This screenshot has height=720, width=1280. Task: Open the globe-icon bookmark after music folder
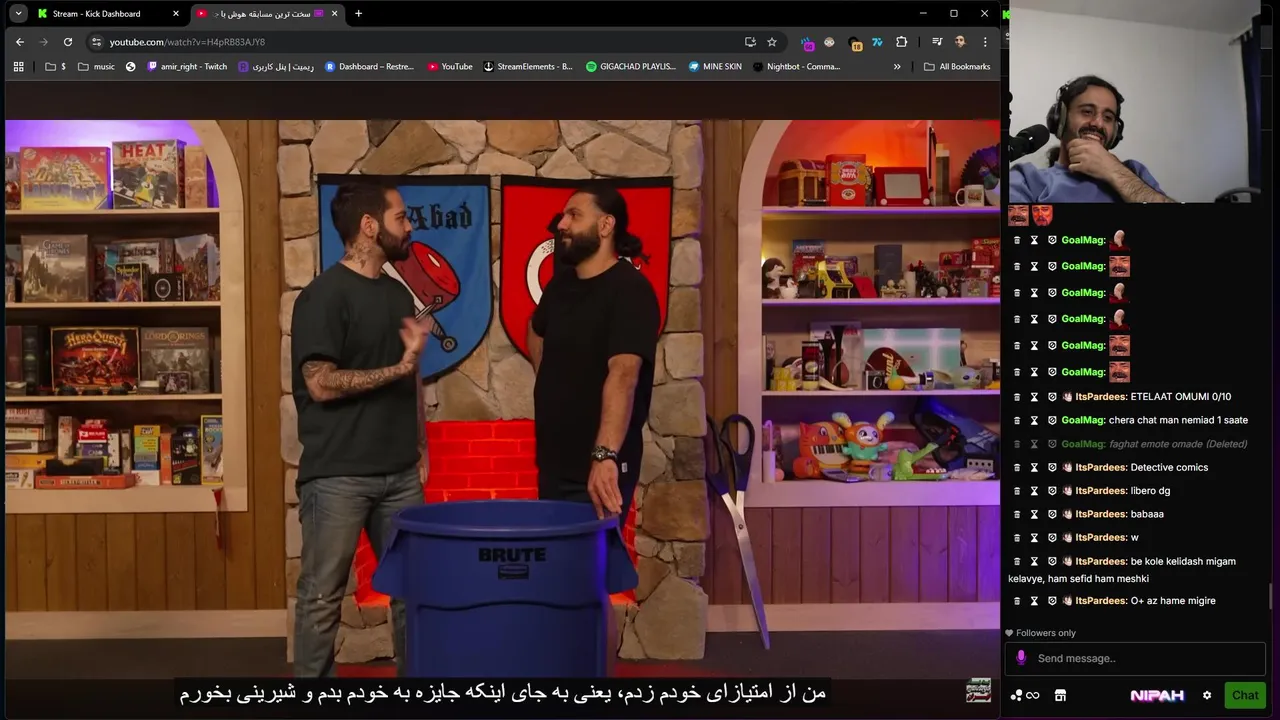tap(130, 67)
